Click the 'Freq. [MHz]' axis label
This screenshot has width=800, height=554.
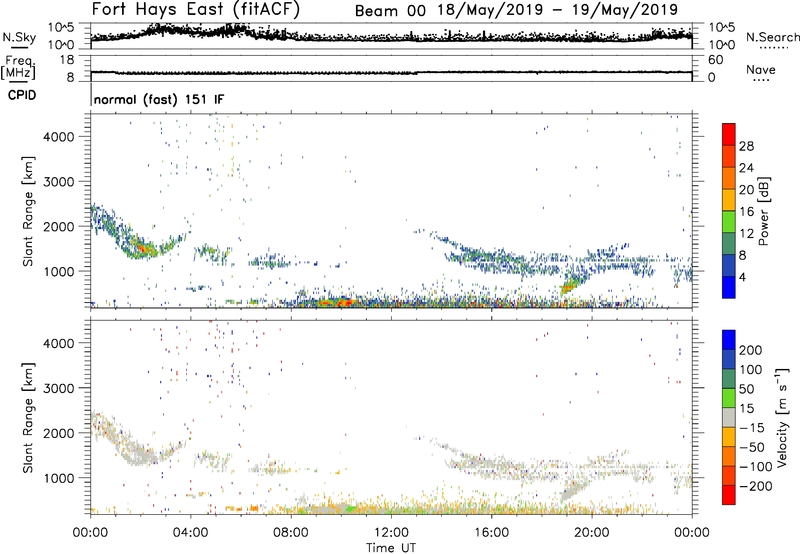pos(18,68)
